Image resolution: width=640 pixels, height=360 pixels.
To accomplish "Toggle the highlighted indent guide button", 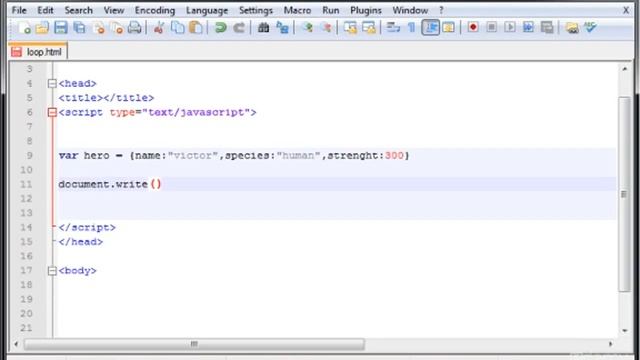I will 430,27.
